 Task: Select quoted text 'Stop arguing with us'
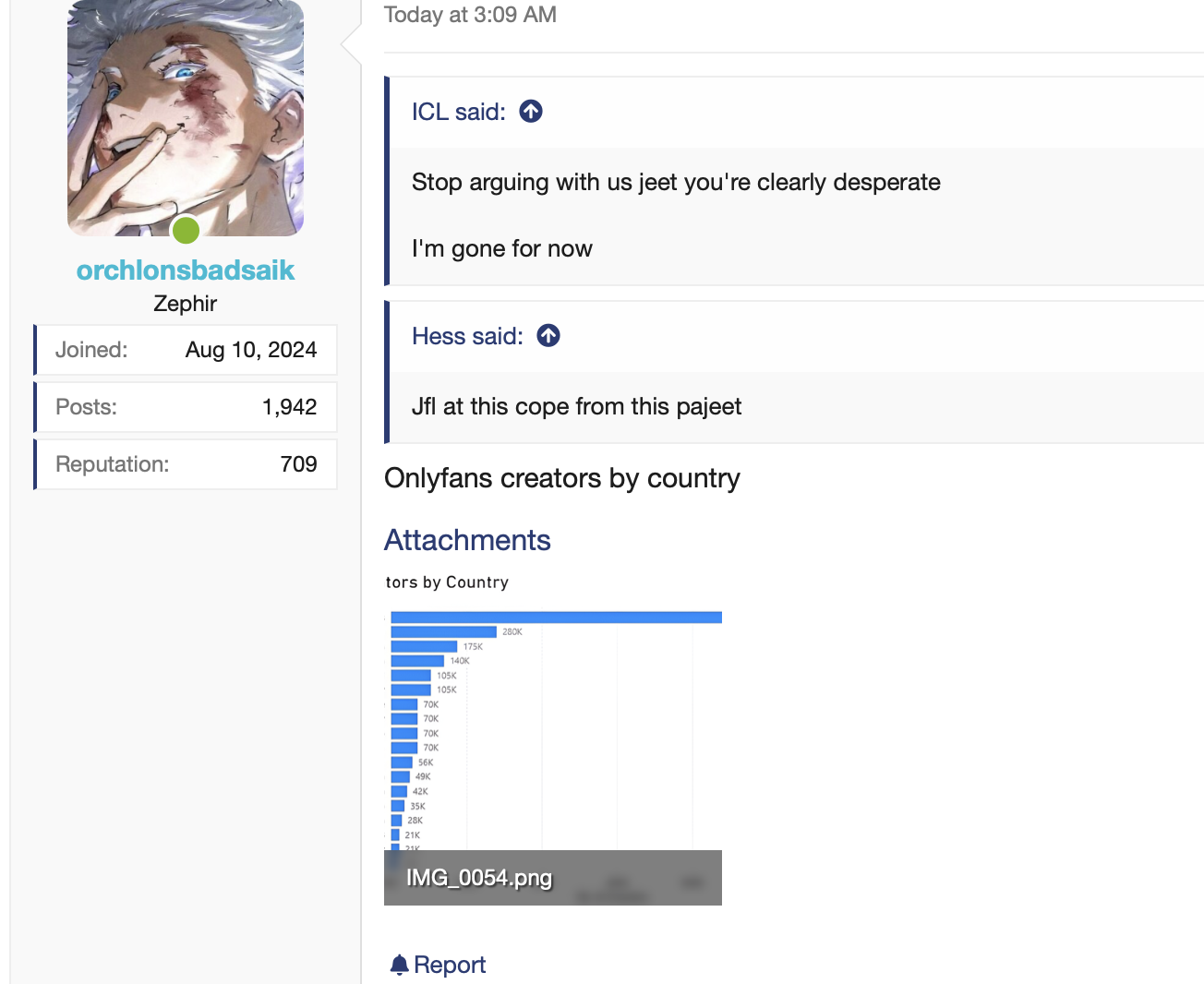point(522,183)
